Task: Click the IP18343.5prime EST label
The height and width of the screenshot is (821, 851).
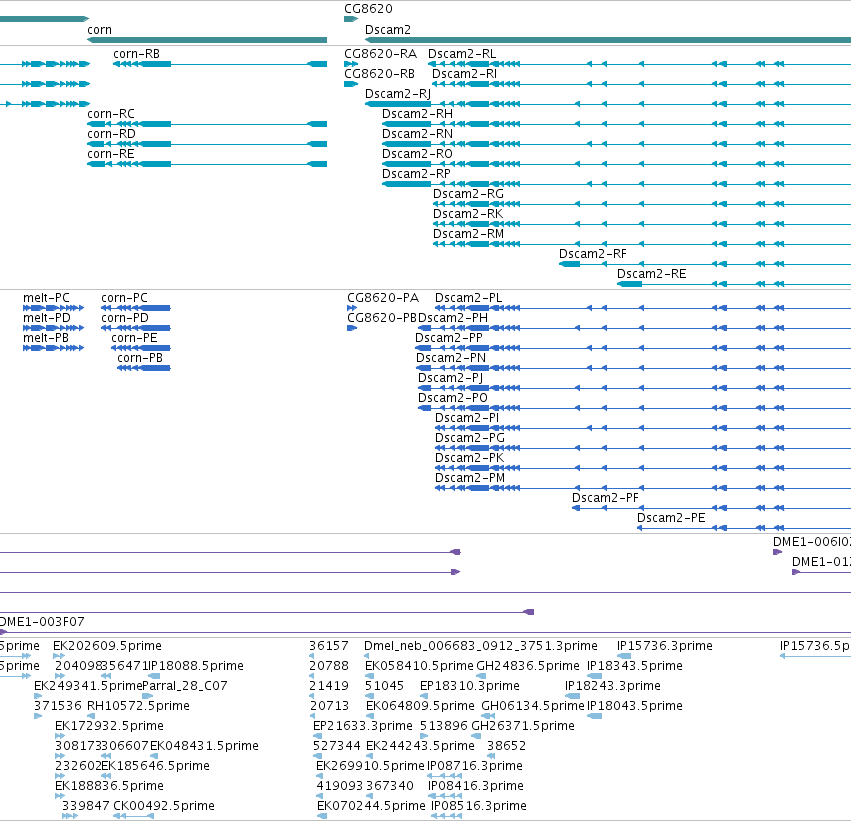Action: tap(635, 666)
